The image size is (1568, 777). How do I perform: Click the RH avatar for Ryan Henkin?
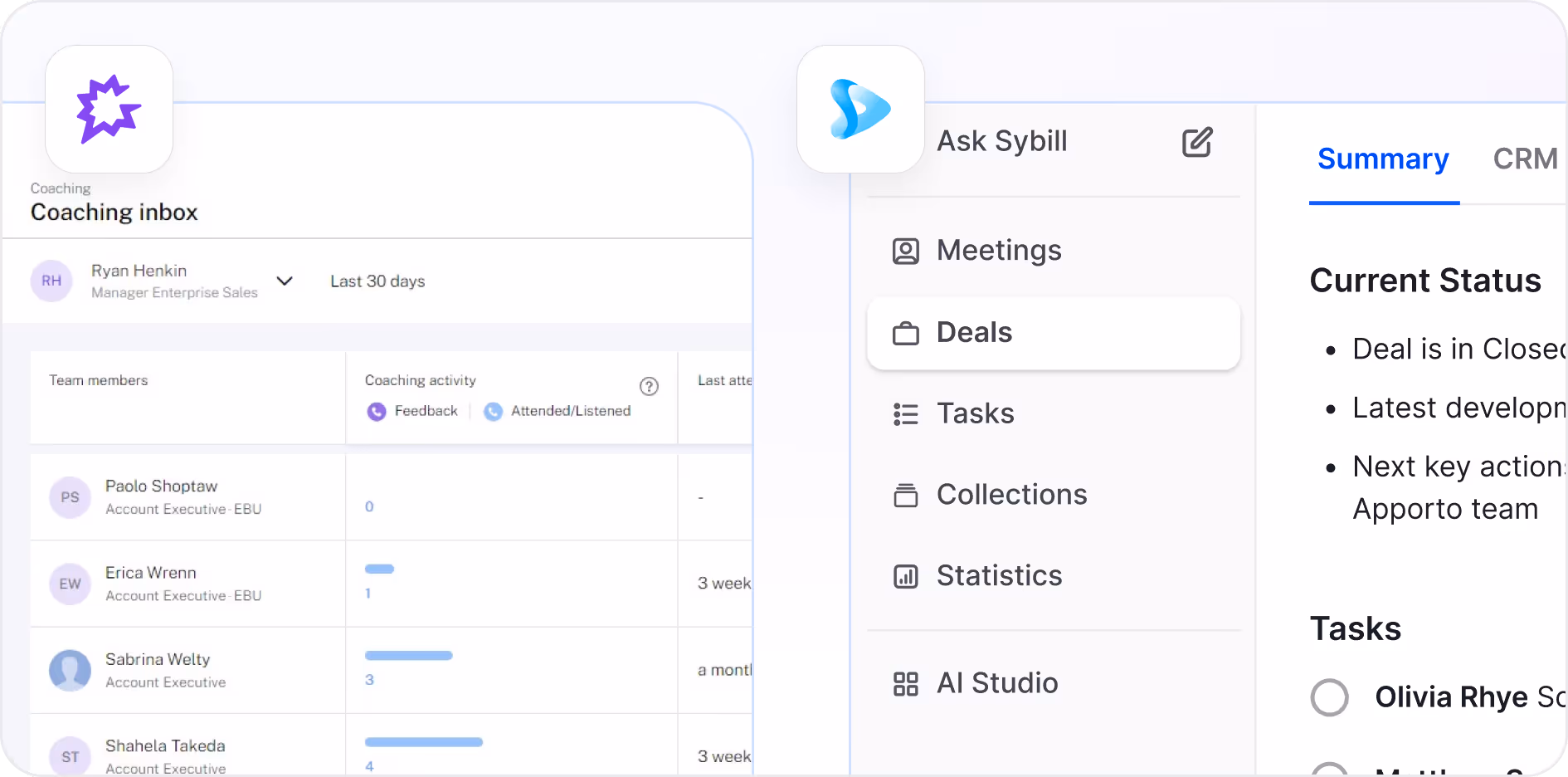[51, 281]
